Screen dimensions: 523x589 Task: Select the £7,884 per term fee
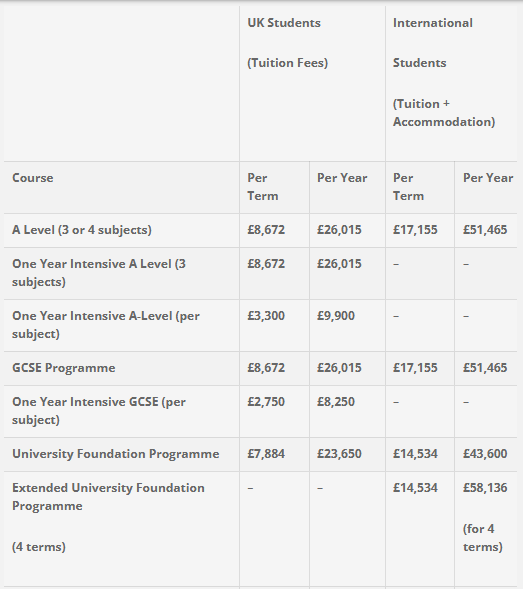coord(266,454)
